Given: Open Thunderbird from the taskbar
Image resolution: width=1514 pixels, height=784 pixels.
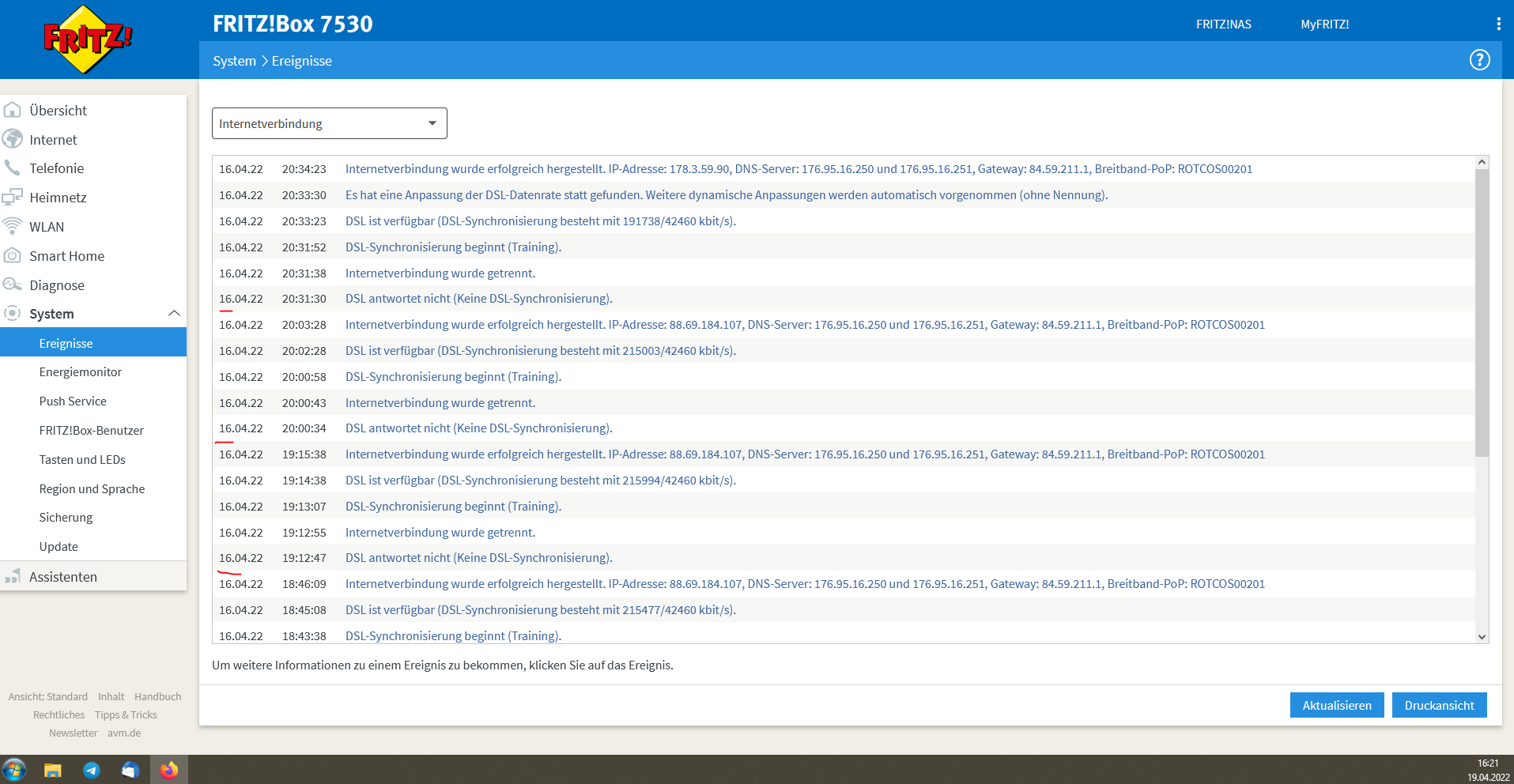Looking at the screenshot, I should coord(130,770).
